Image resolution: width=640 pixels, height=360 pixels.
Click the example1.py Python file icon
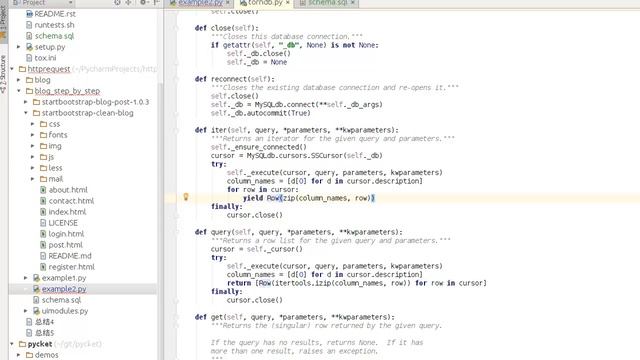pos(36,278)
